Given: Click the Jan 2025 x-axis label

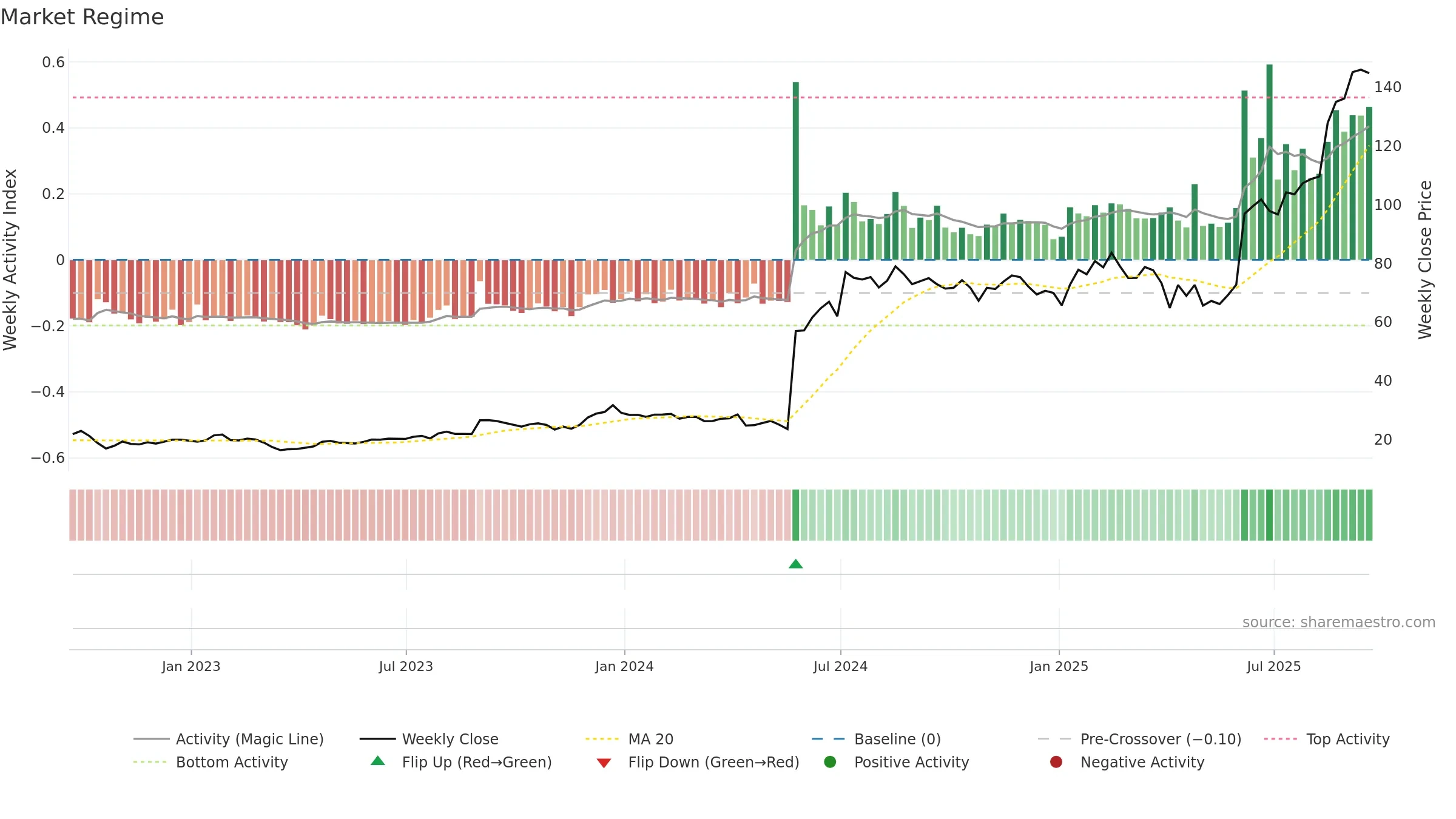Looking at the screenshot, I should pyautogui.click(x=1059, y=667).
